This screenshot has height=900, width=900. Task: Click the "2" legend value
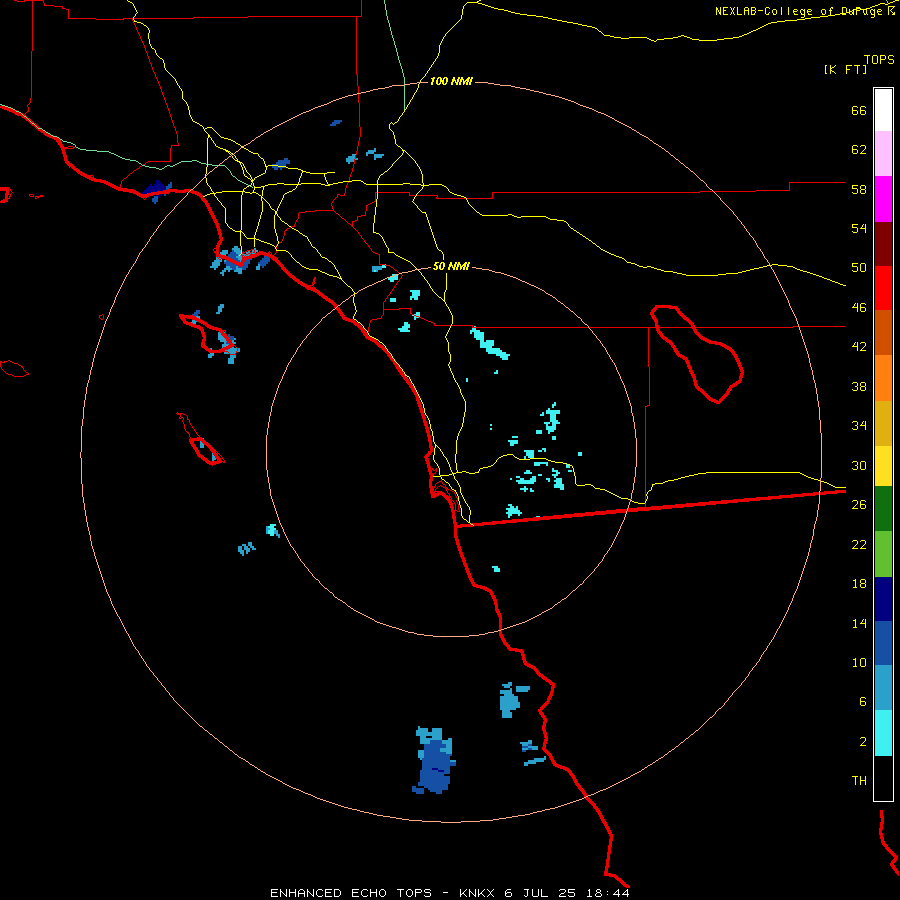862,741
